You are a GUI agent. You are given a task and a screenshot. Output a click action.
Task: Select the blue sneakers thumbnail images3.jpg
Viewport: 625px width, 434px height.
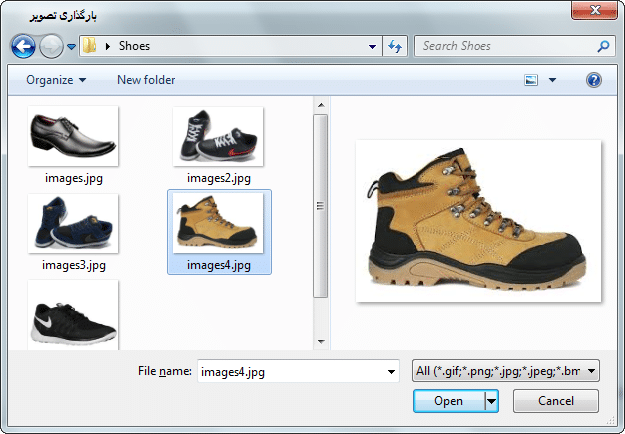(x=73, y=223)
